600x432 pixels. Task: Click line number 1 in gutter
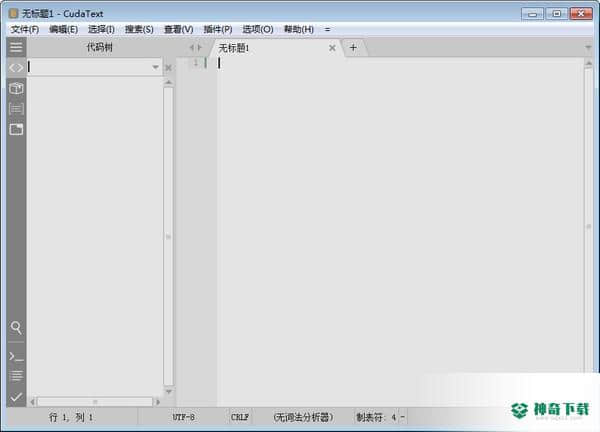tap(196, 62)
